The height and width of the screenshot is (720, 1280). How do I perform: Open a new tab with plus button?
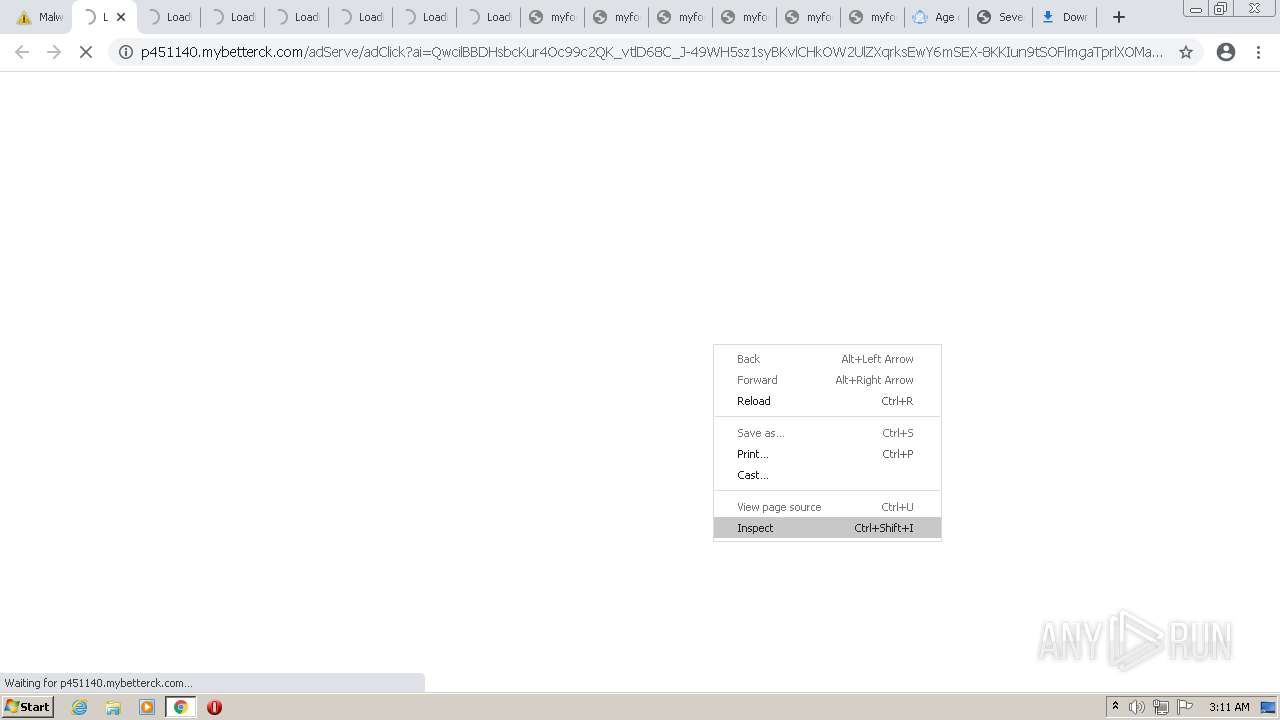coord(1119,17)
